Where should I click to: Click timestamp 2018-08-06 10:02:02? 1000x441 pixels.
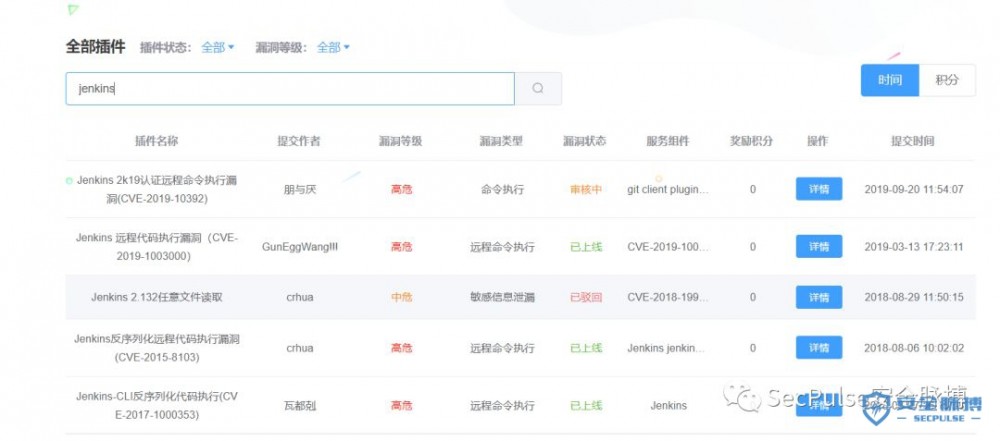point(914,348)
